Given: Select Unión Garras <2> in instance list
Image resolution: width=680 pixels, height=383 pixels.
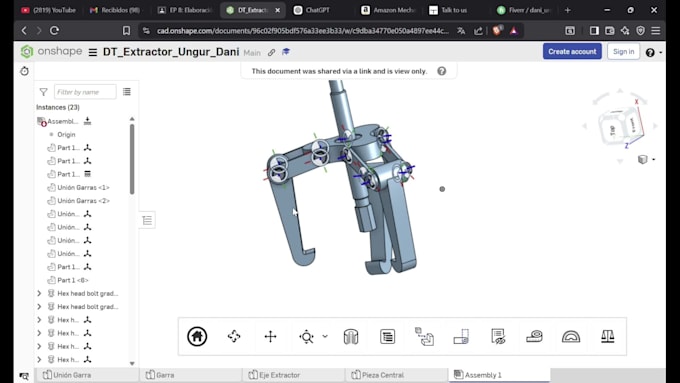Looking at the screenshot, I should pos(83,201).
